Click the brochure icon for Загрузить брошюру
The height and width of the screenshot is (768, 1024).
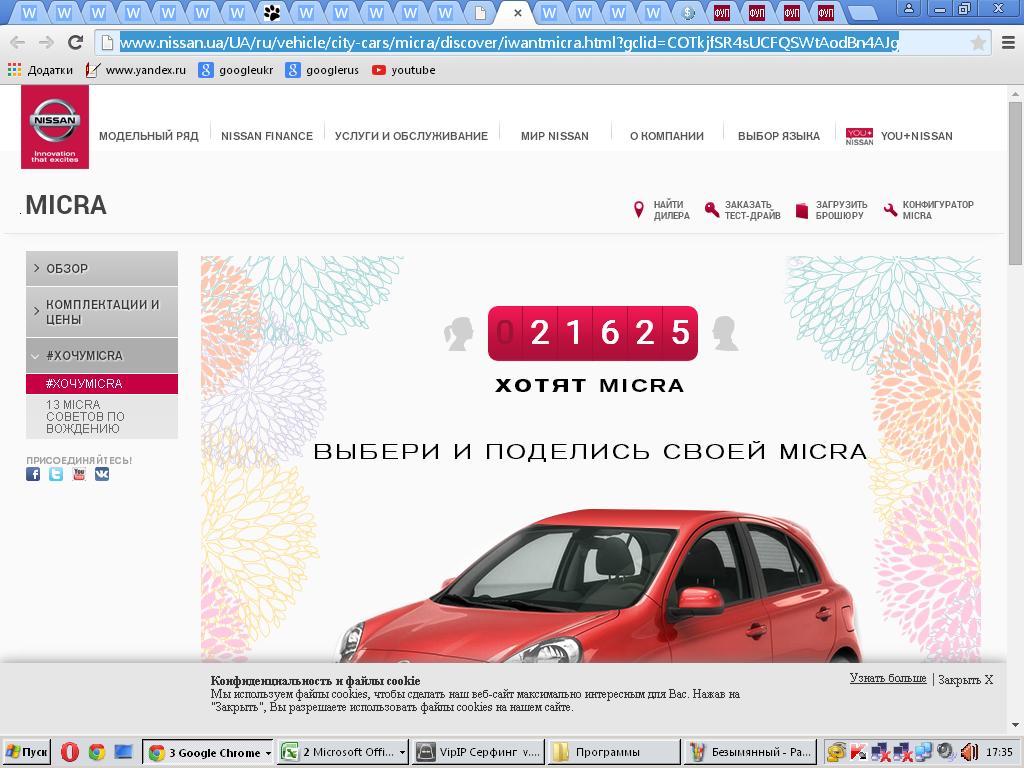click(802, 210)
